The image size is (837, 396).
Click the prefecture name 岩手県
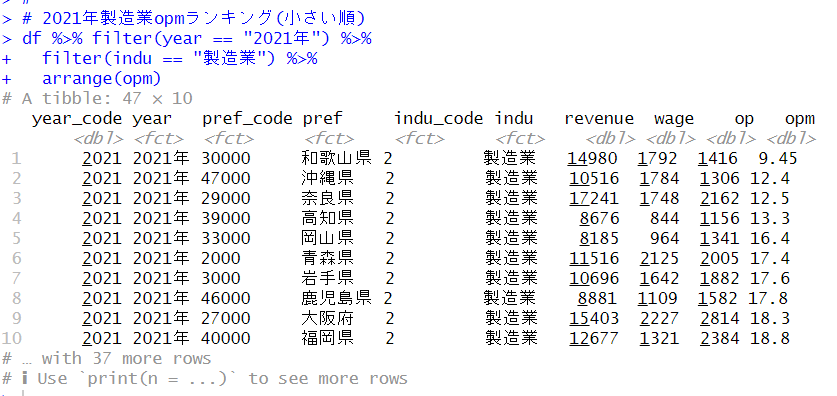coord(327,278)
